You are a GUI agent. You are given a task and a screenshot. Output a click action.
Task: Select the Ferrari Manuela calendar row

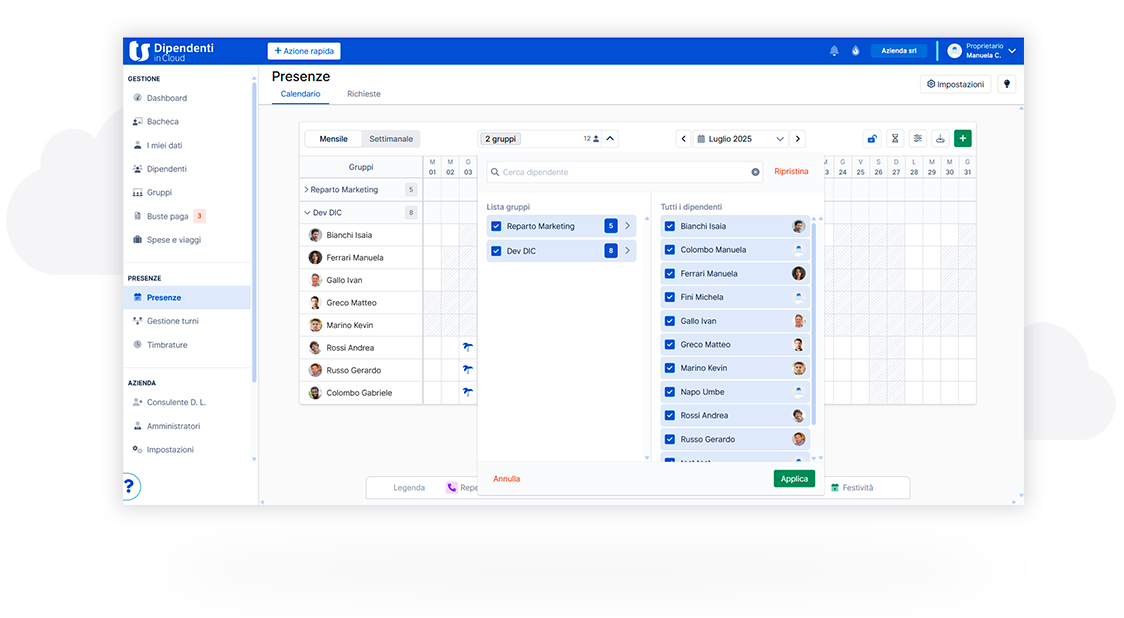tap(361, 257)
